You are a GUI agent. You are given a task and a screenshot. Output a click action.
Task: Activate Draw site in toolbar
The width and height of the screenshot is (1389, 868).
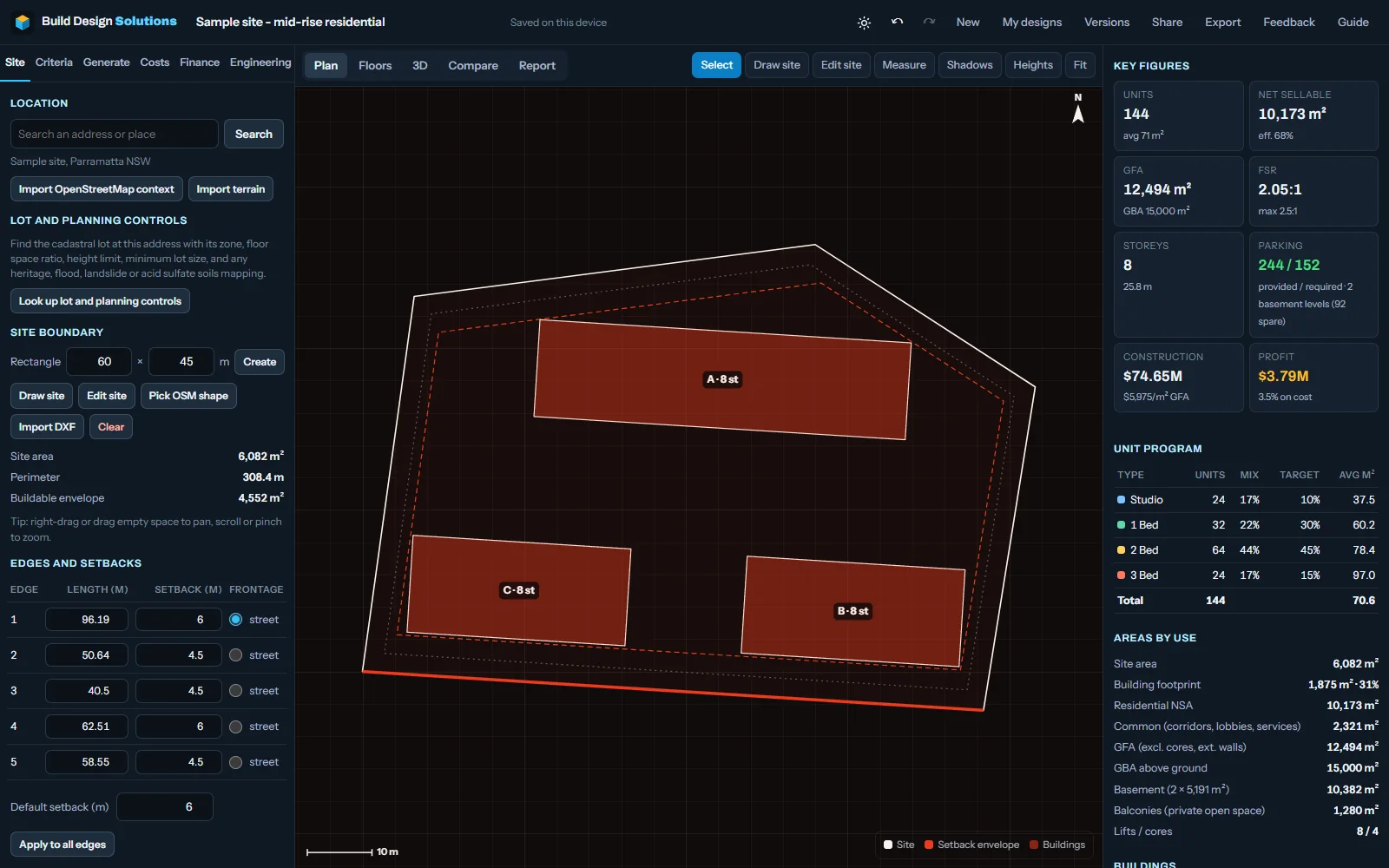777,65
